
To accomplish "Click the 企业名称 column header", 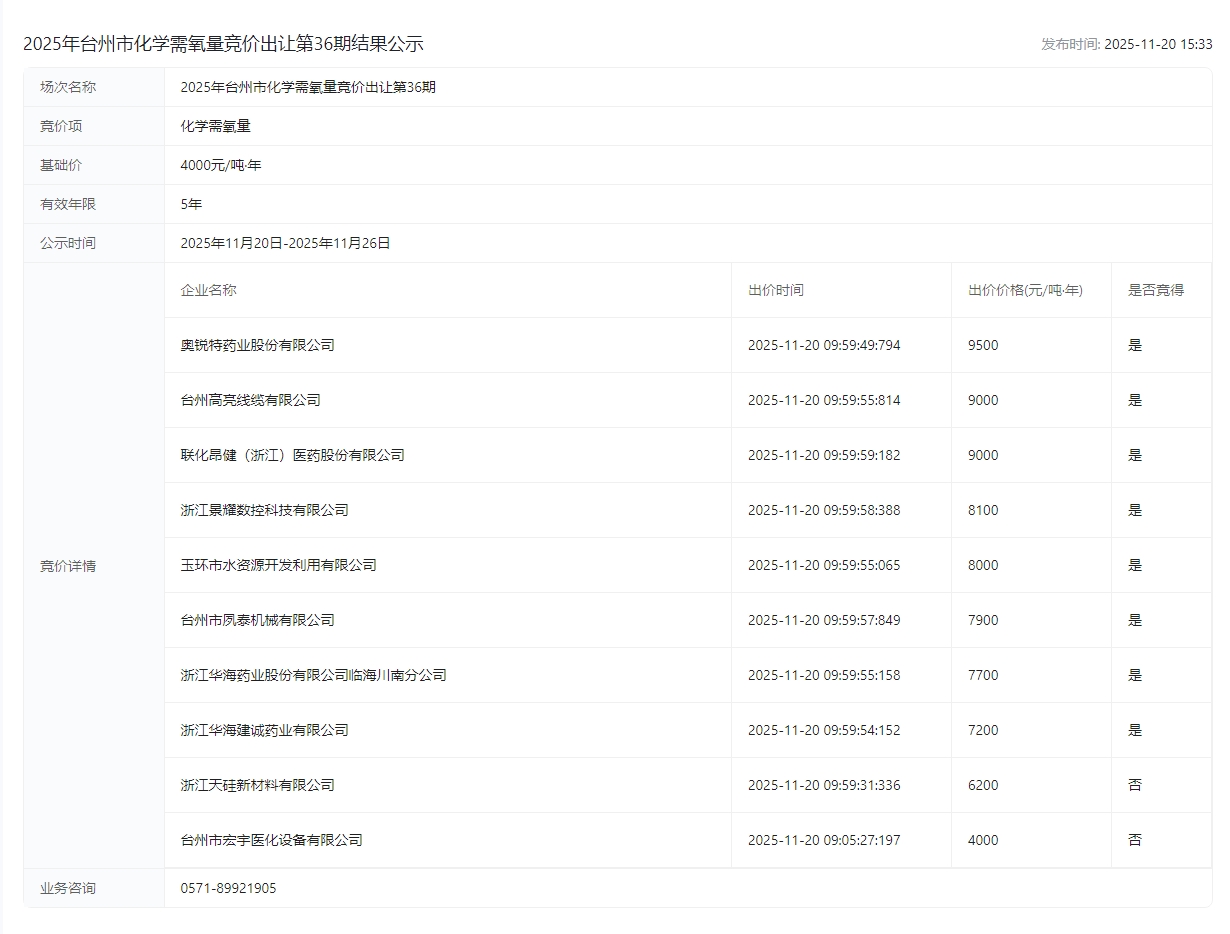I will pyautogui.click(x=208, y=290).
